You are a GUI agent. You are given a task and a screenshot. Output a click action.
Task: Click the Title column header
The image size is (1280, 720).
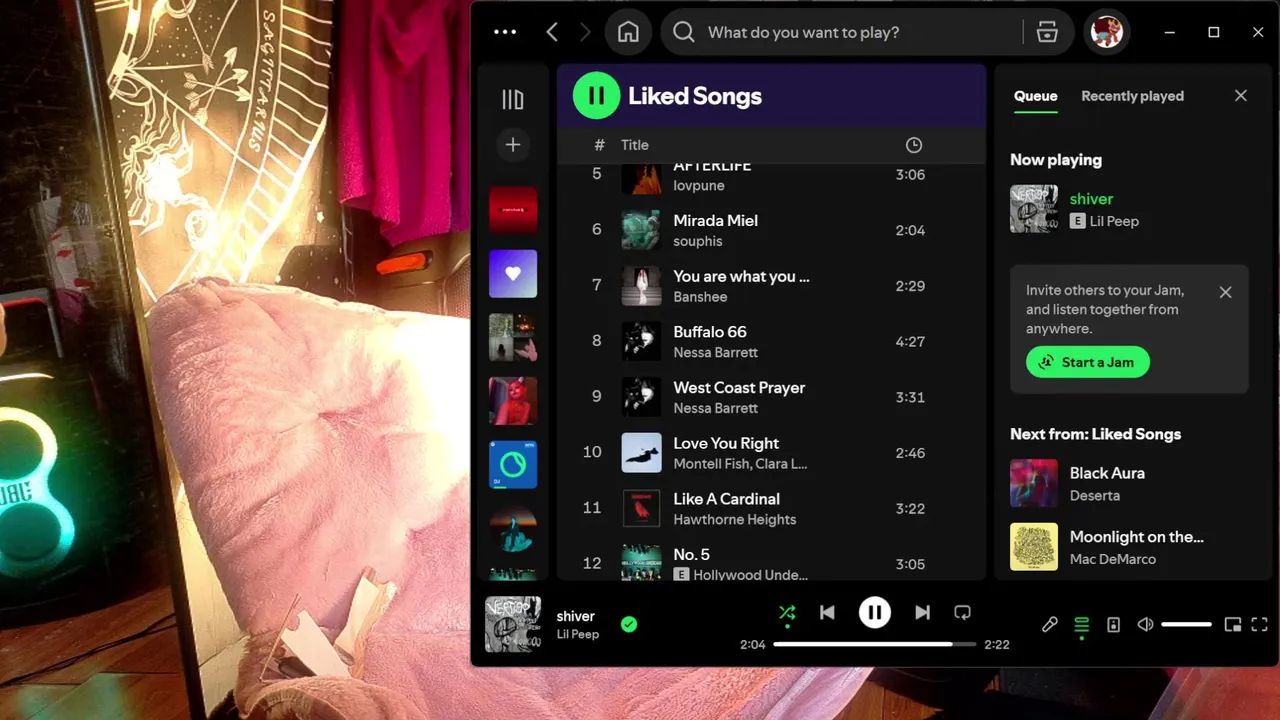point(635,145)
